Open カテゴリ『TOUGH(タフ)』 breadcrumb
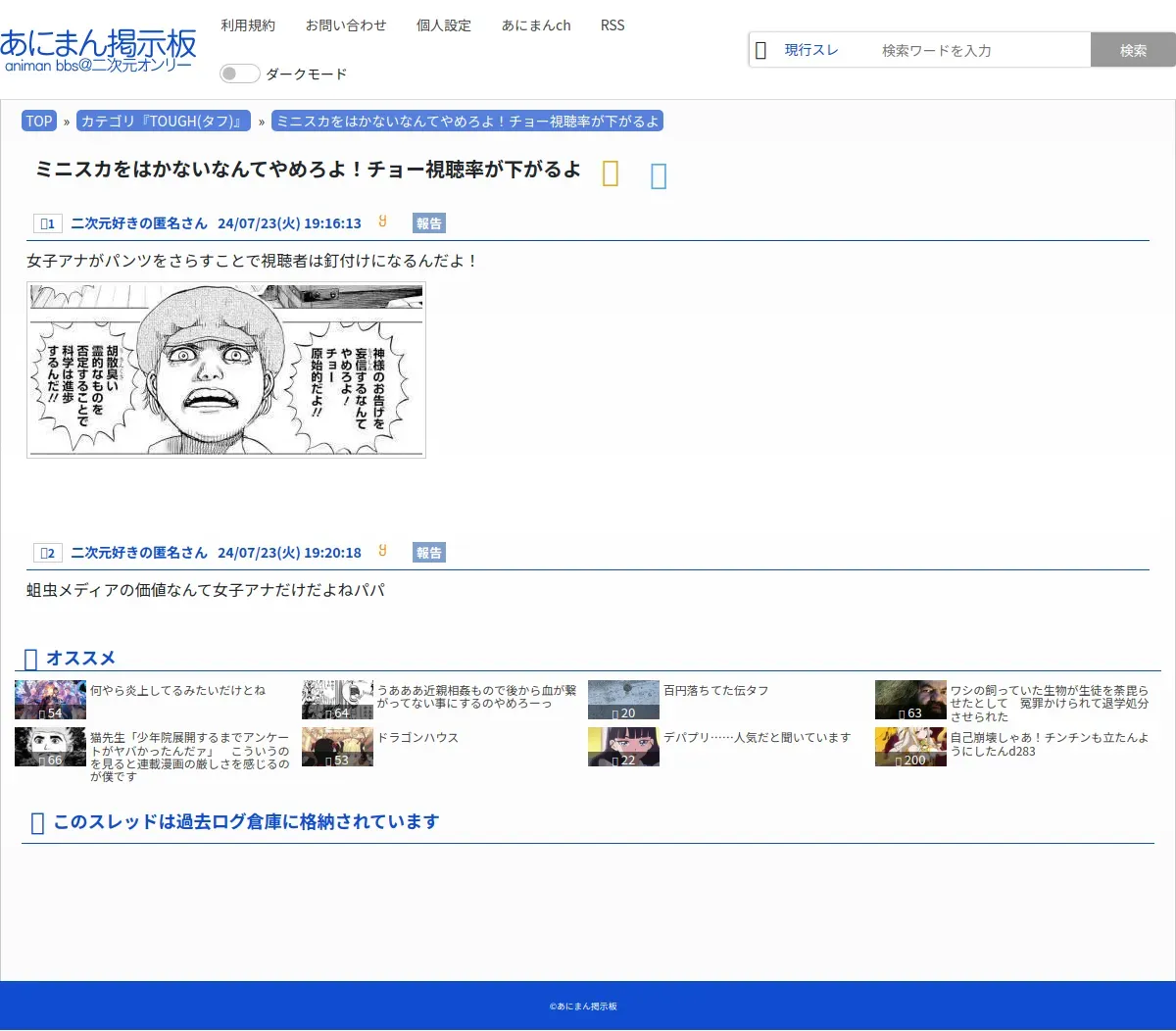This screenshot has height=1031, width=1176. (164, 122)
